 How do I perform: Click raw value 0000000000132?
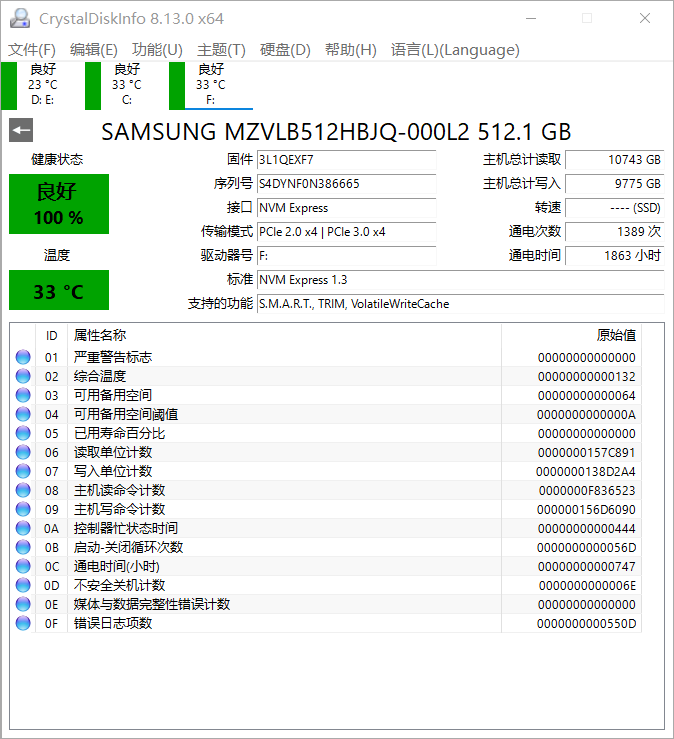[x=586, y=377]
